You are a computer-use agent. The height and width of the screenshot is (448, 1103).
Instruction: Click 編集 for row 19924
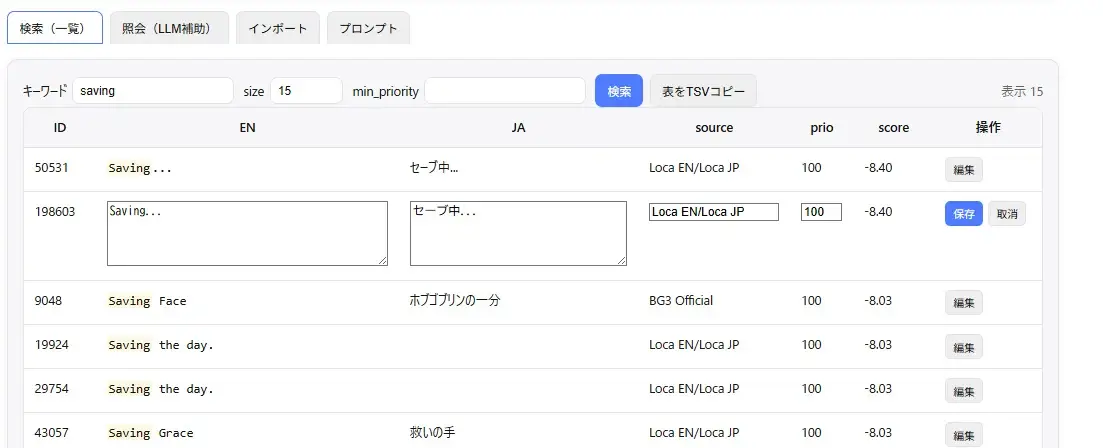point(964,347)
